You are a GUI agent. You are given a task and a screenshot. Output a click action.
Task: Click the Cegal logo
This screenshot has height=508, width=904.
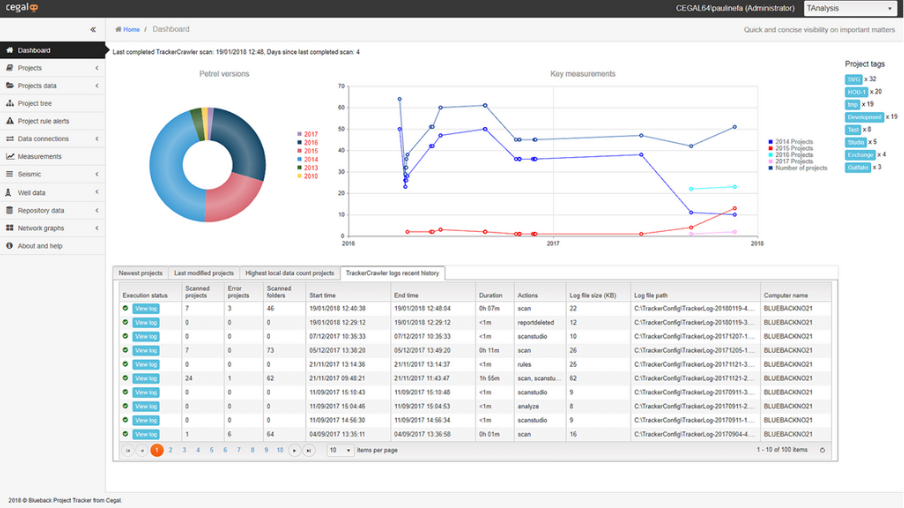point(22,7)
